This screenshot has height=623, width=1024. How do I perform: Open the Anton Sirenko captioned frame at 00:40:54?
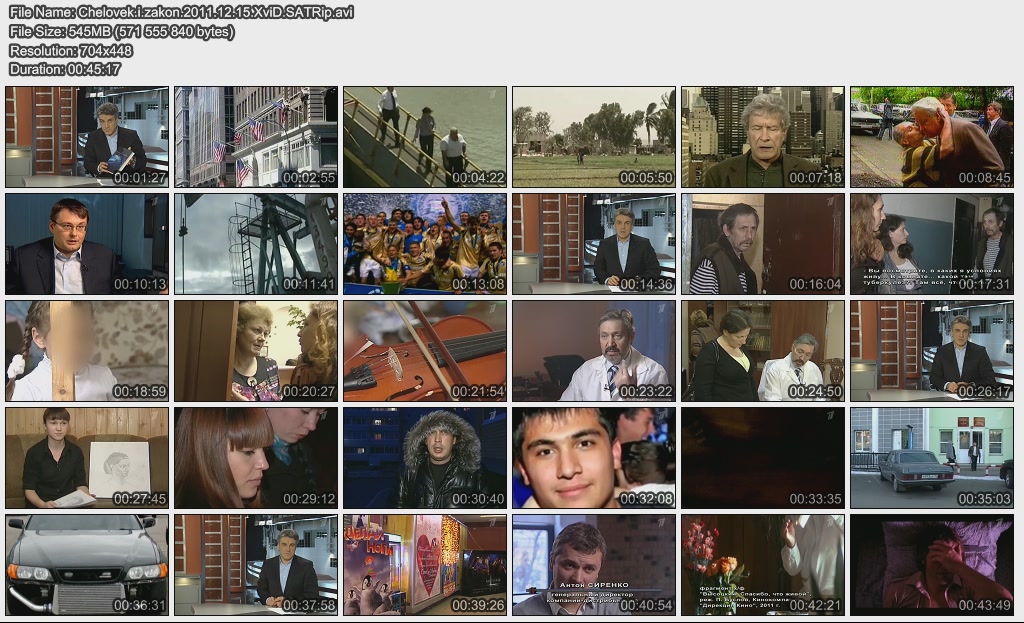(x=594, y=565)
